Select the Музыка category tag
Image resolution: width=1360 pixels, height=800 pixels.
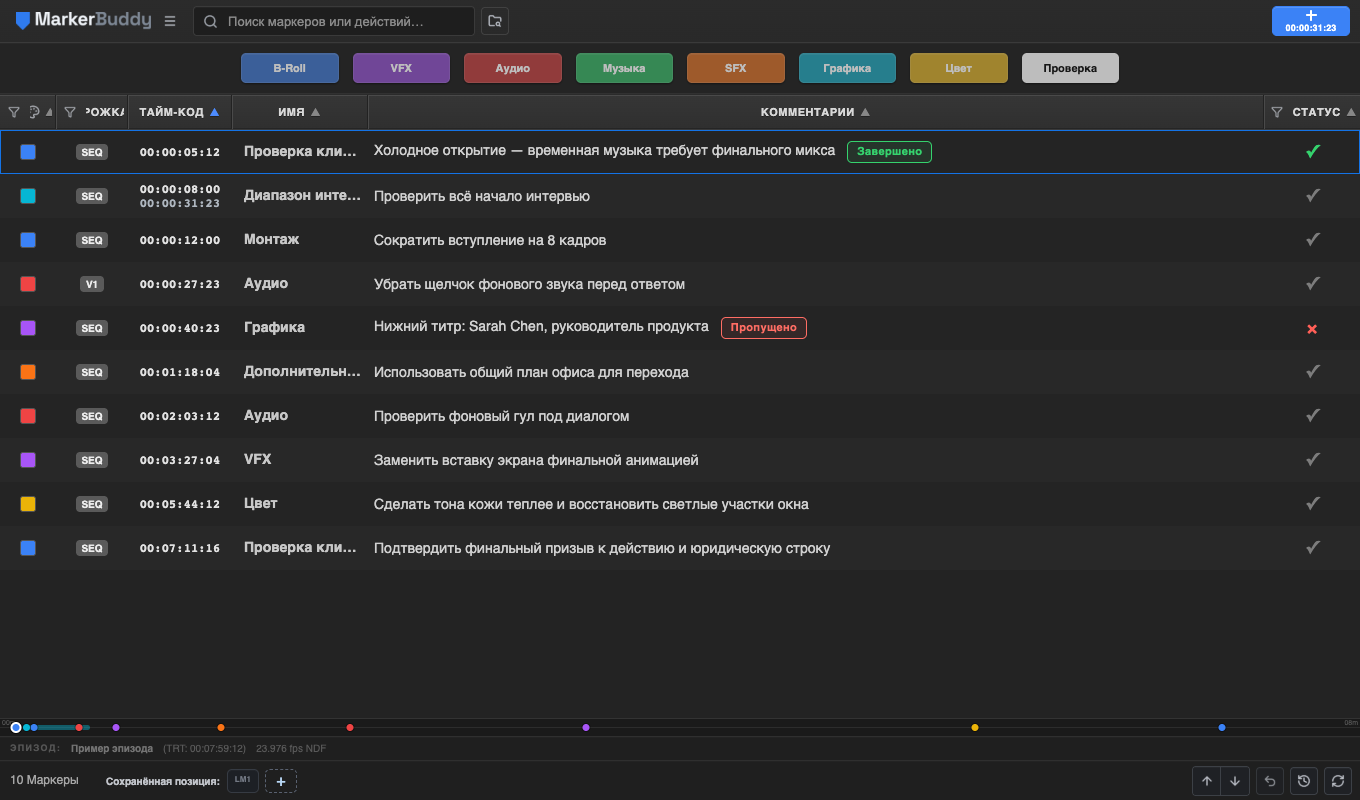pyautogui.click(x=624, y=68)
